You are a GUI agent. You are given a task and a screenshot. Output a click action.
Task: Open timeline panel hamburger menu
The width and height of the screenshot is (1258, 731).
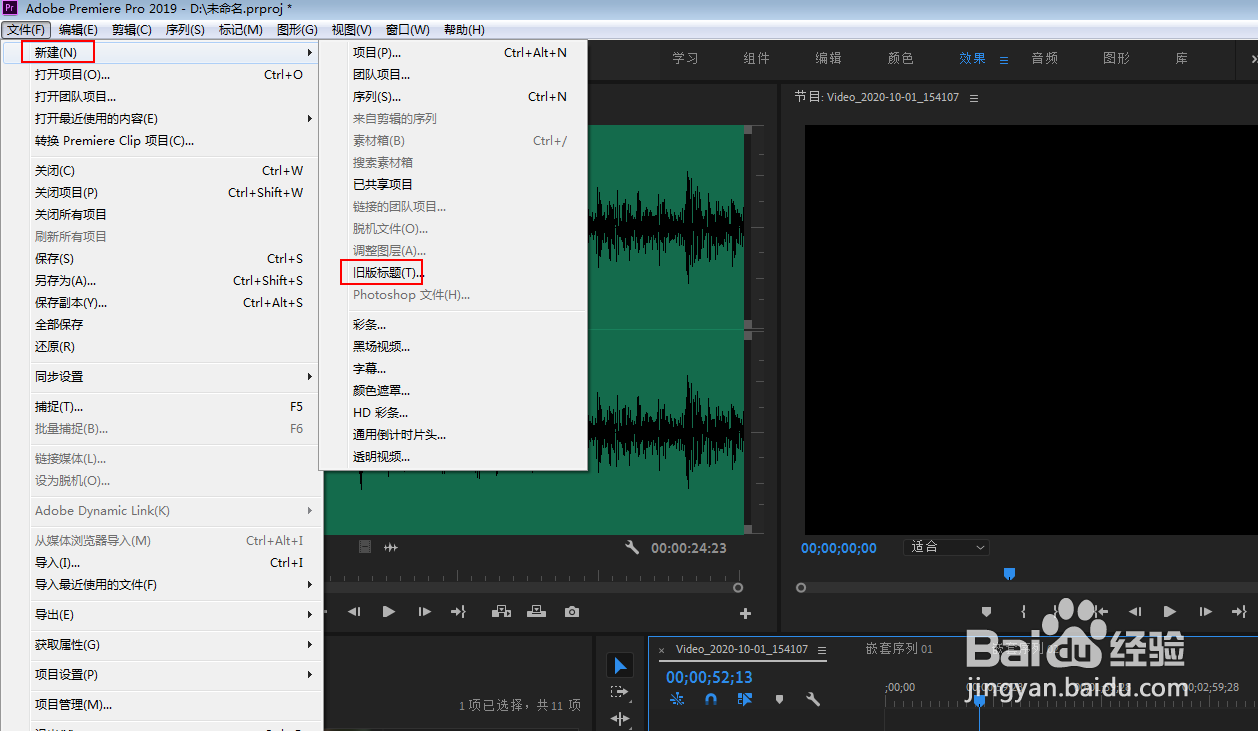coord(822,650)
